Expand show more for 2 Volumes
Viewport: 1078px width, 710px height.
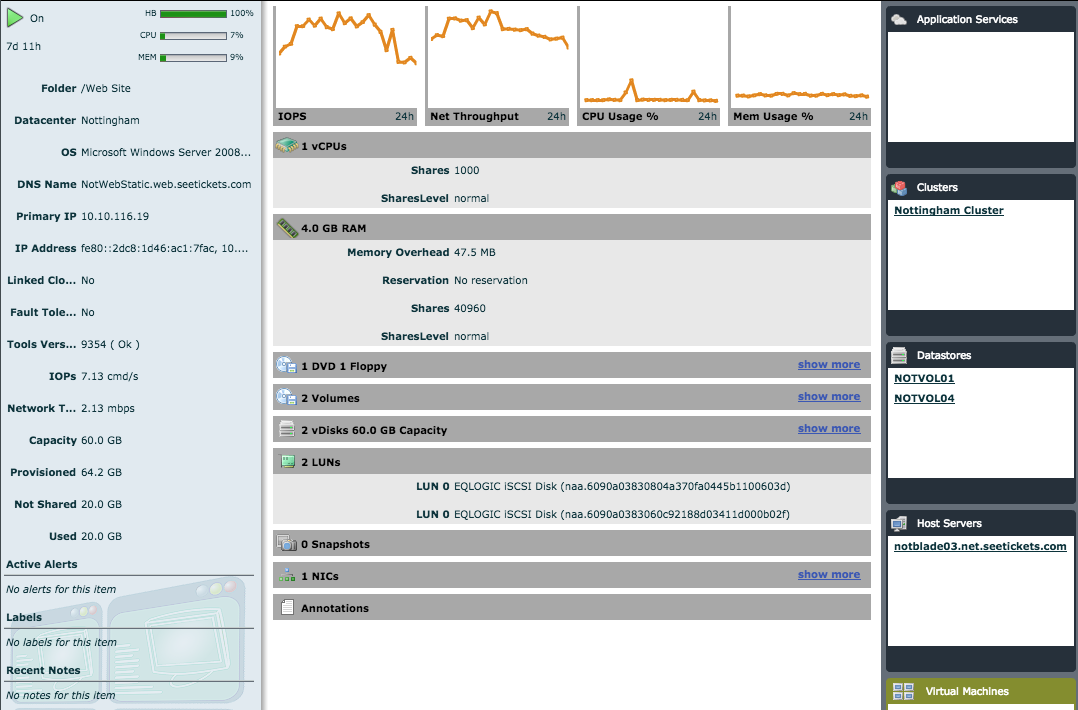click(x=828, y=396)
